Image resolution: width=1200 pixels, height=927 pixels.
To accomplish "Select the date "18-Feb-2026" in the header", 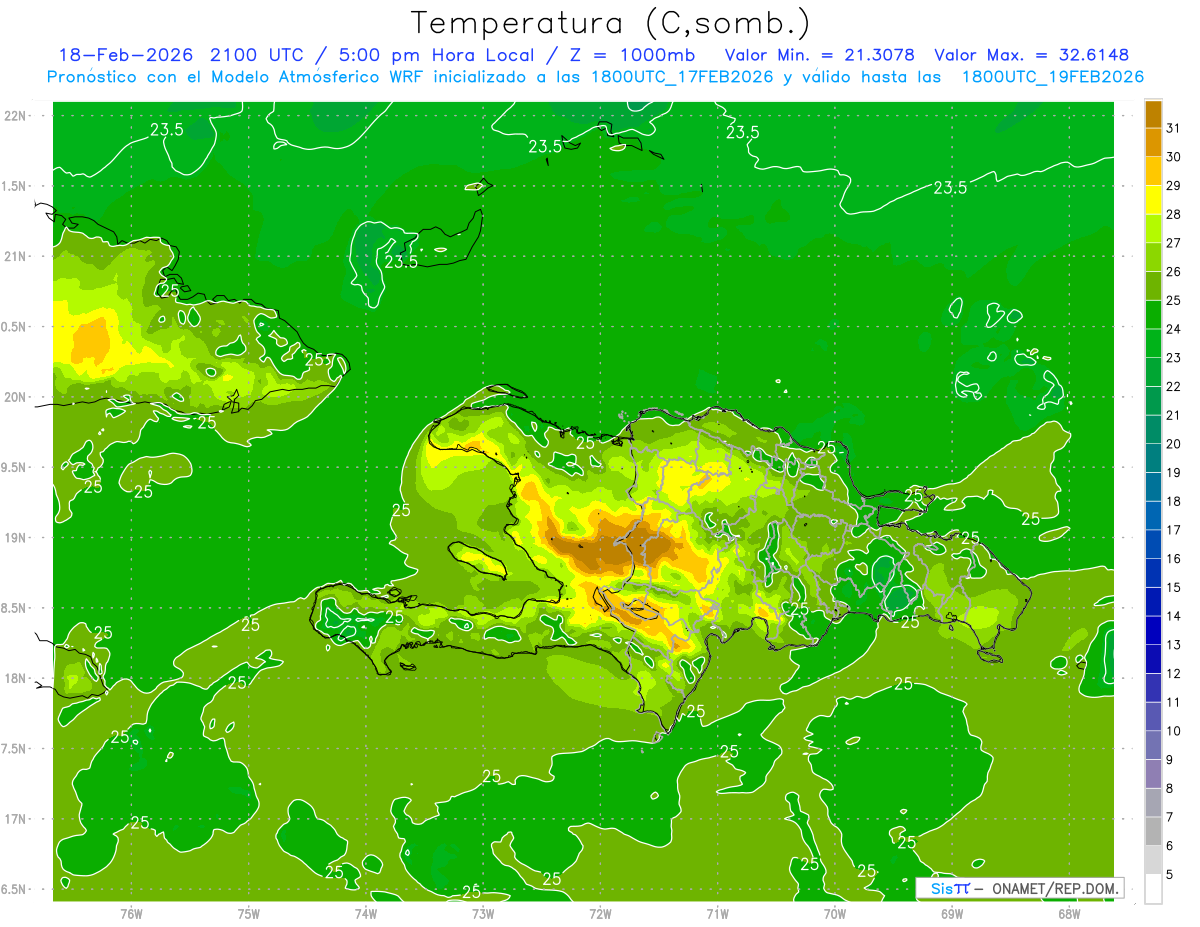I will [x=125, y=55].
